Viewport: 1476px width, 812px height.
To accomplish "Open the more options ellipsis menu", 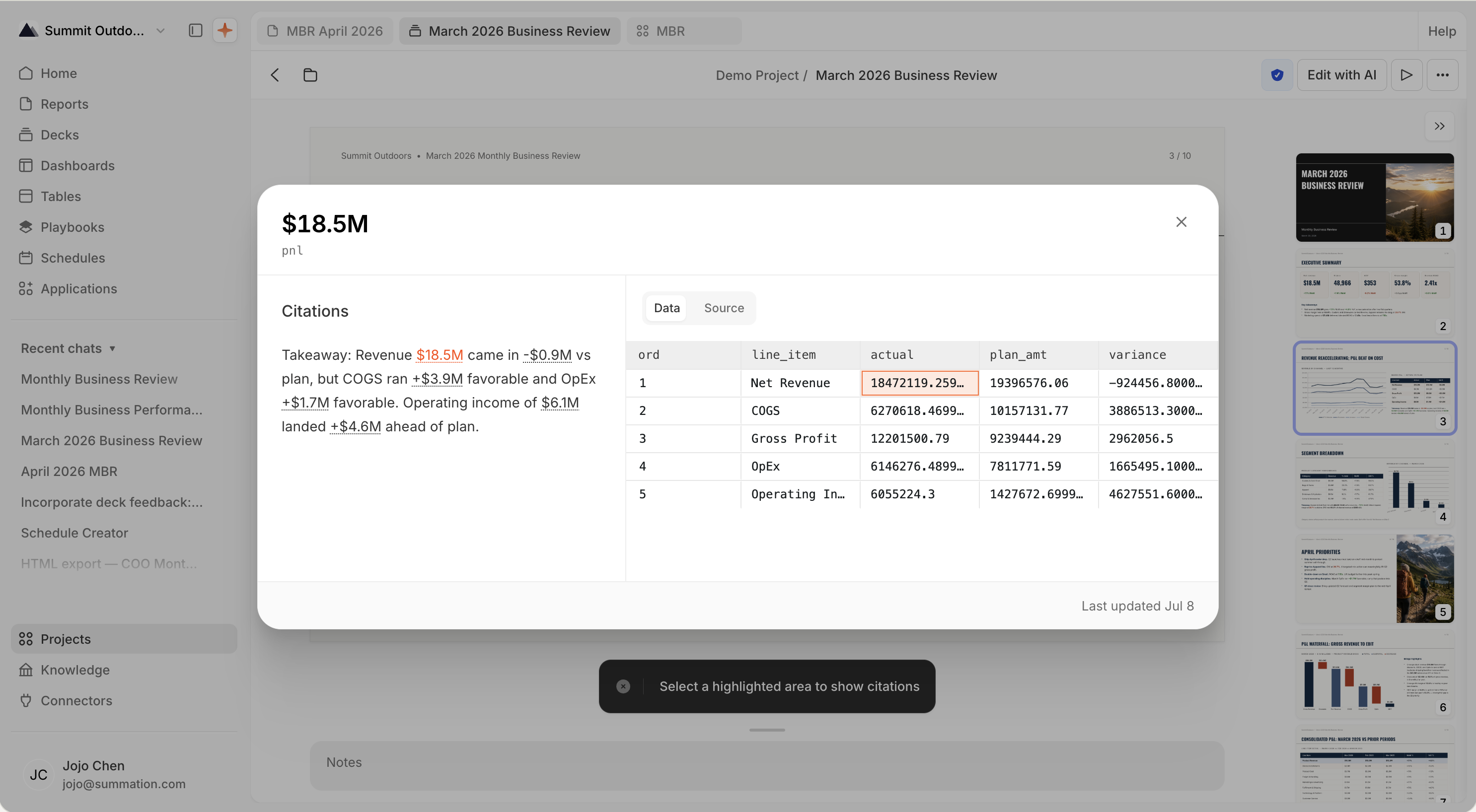I will 1442,75.
